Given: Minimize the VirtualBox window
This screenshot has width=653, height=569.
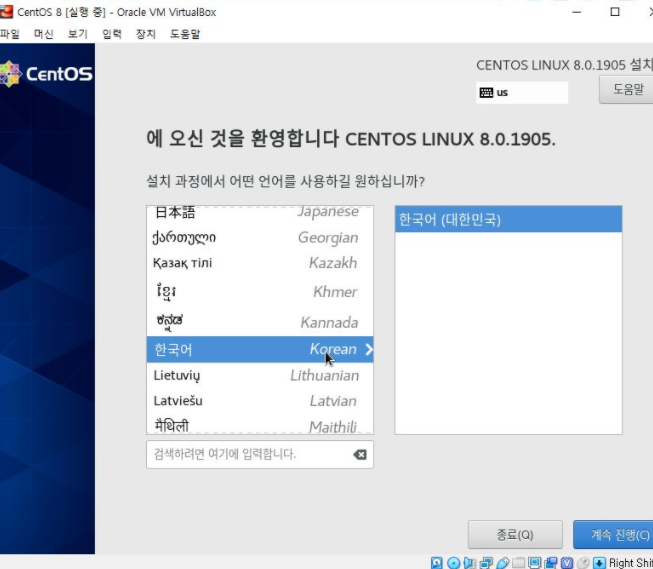Looking at the screenshot, I should coord(576,12).
